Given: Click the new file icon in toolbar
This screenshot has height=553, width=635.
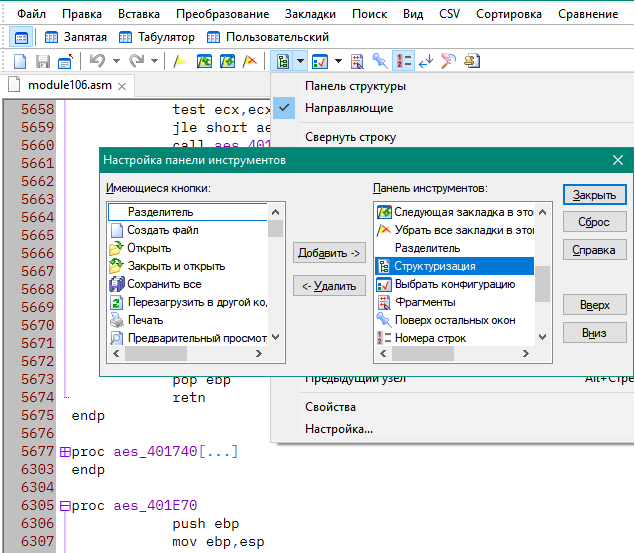Looking at the screenshot, I should (20, 61).
